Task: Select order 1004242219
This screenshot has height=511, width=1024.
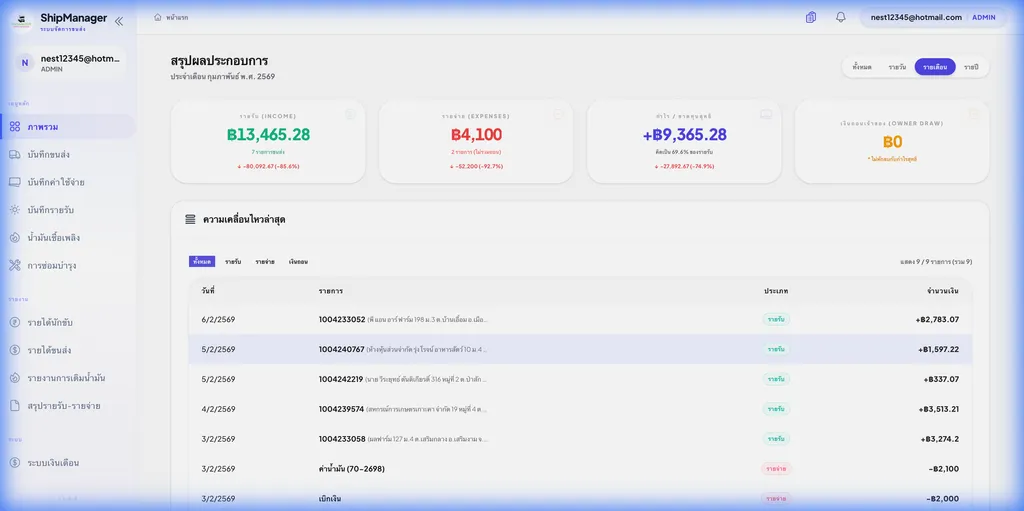Action: pyautogui.click(x=341, y=379)
